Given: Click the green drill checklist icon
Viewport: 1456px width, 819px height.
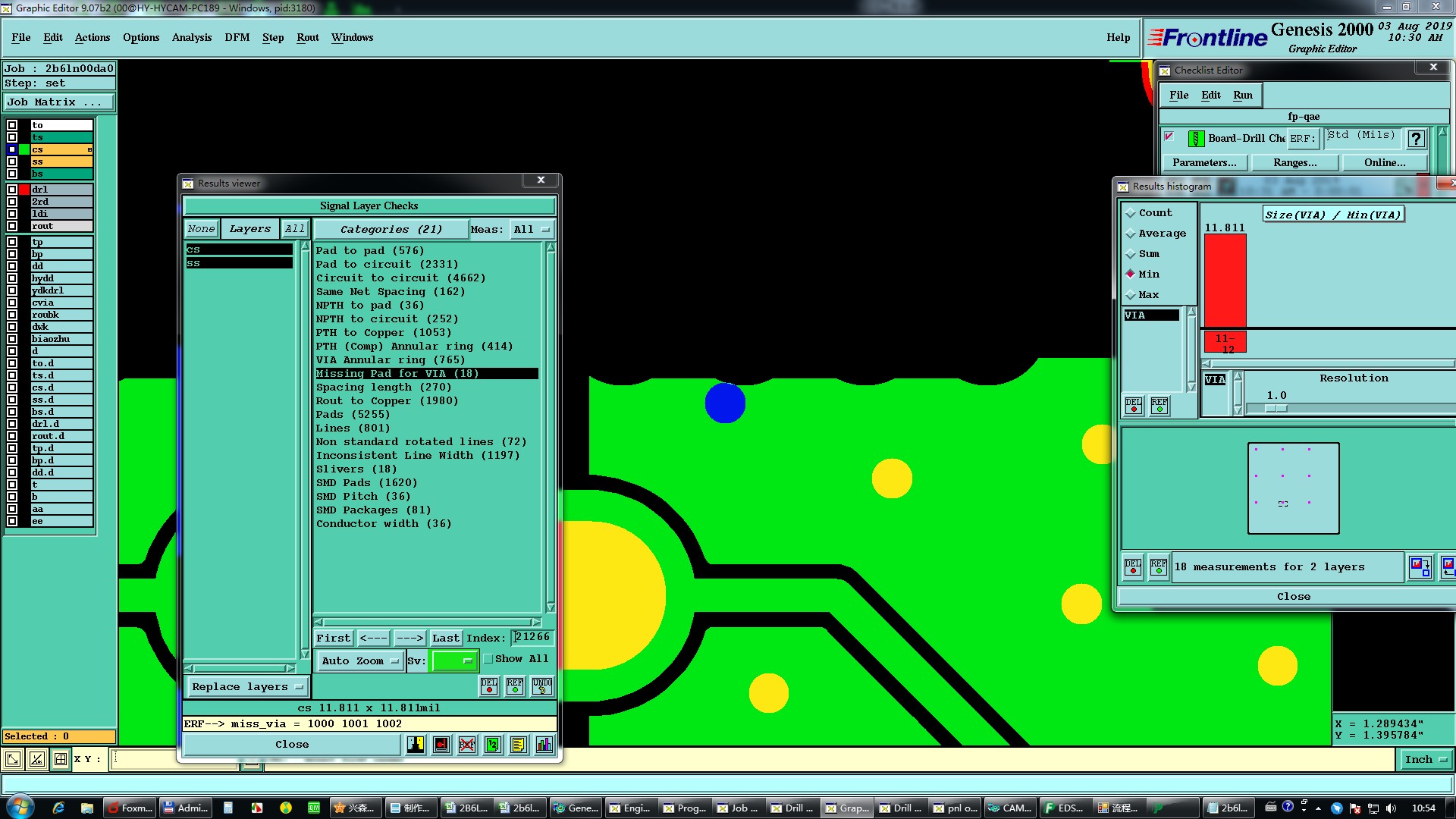Looking at the screenshot, I should [1196, 138].
